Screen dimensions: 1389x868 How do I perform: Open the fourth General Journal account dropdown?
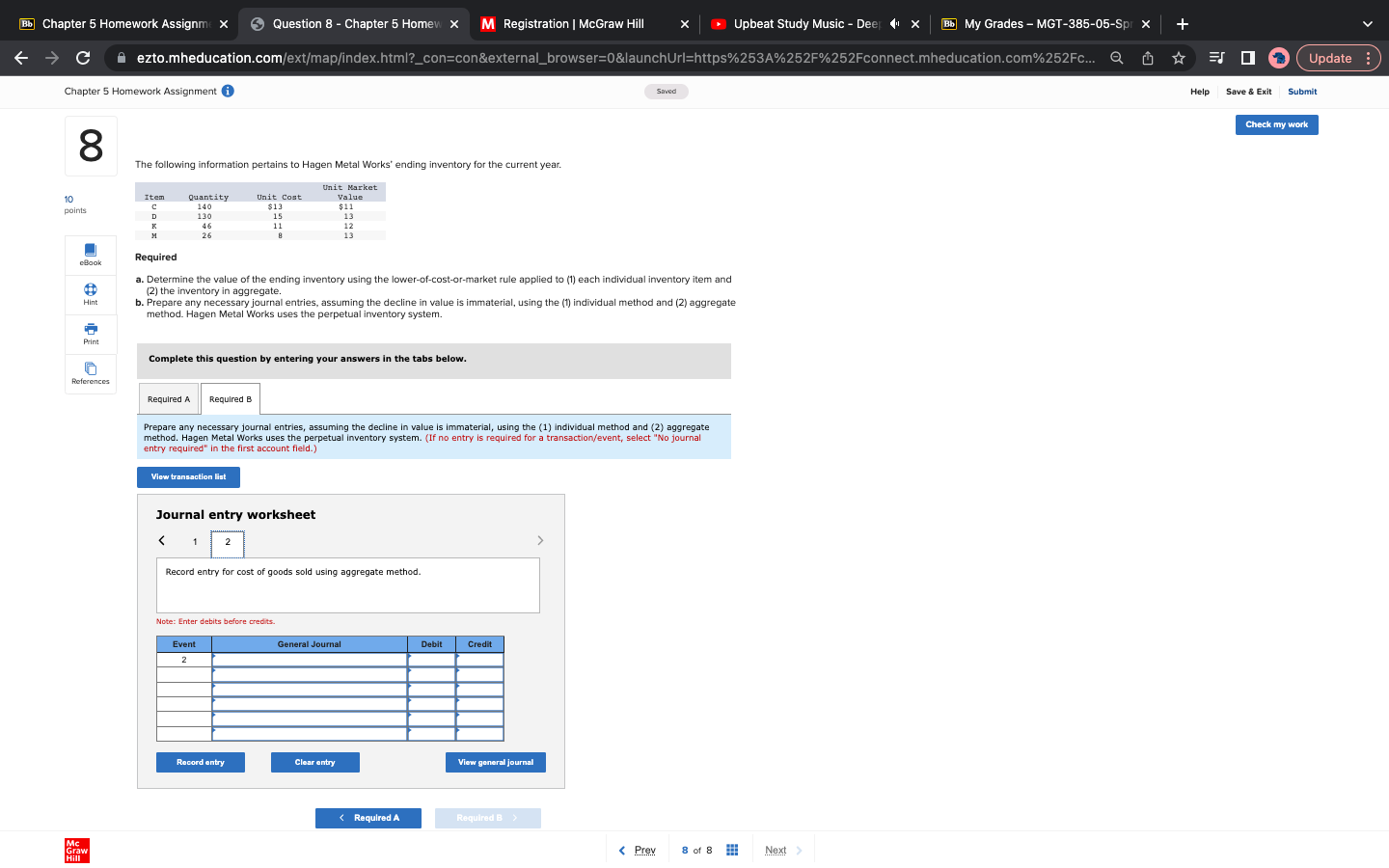pyautogui.click(x=310, y=704)
